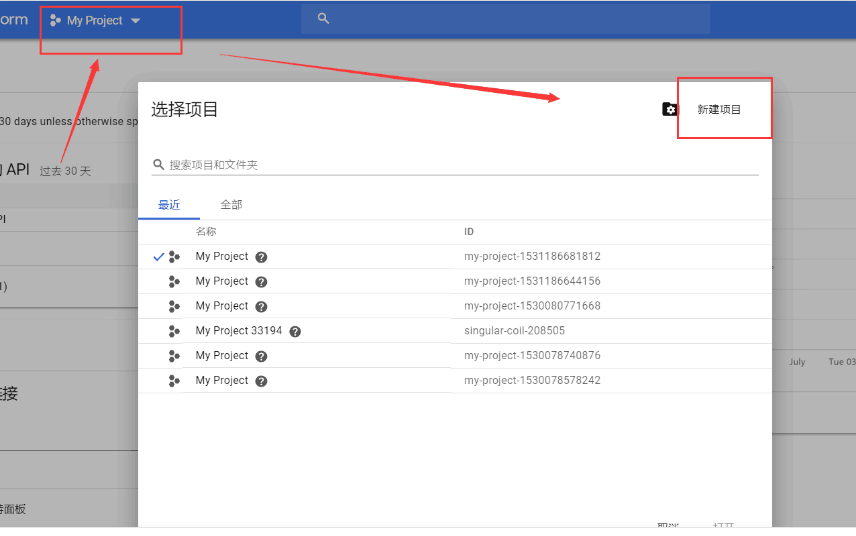Select project ID my-project-1530078740876
The image size is (856, 536).
point(532,356)
